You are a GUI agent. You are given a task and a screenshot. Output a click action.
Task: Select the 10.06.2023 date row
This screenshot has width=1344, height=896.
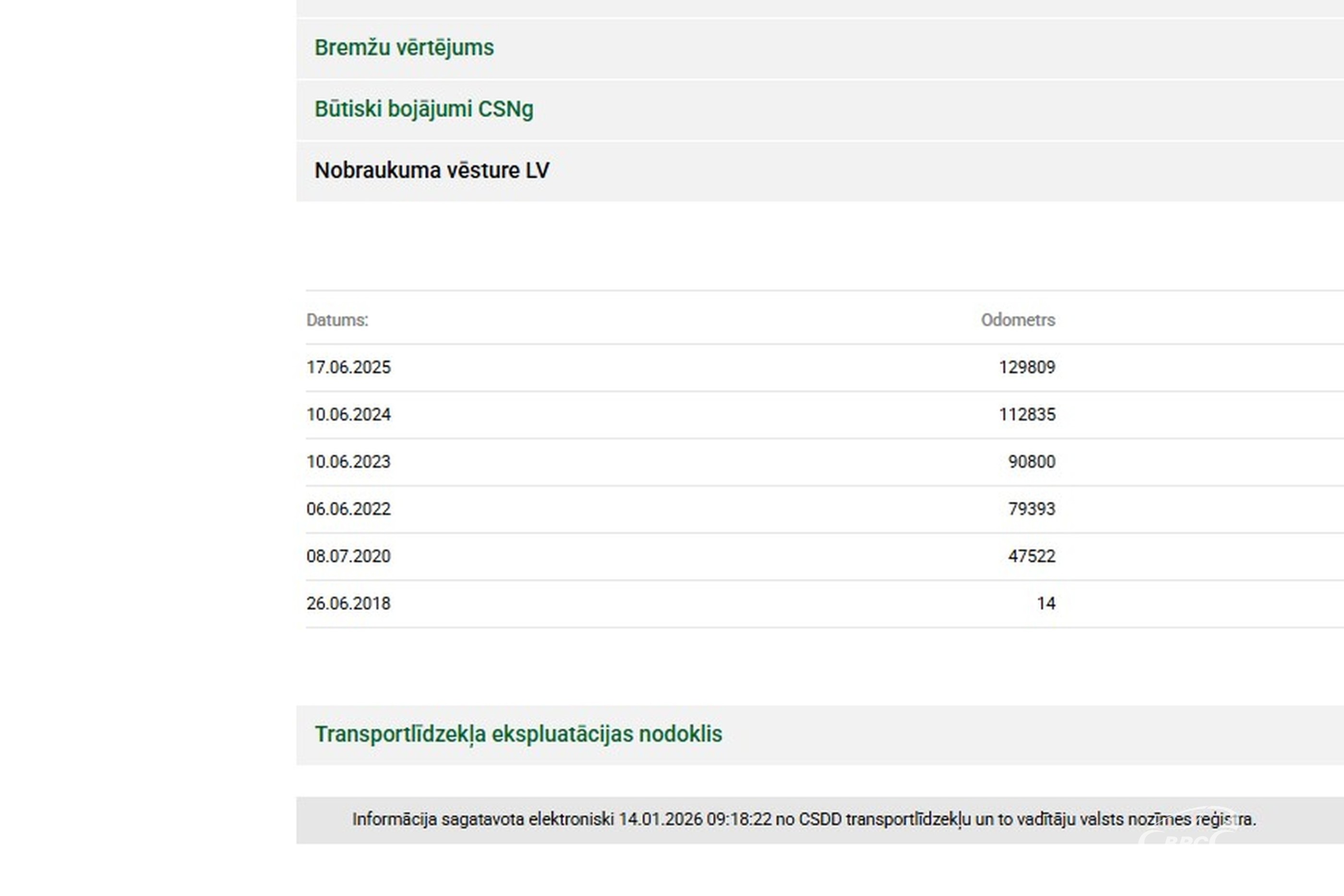[348, 462]
